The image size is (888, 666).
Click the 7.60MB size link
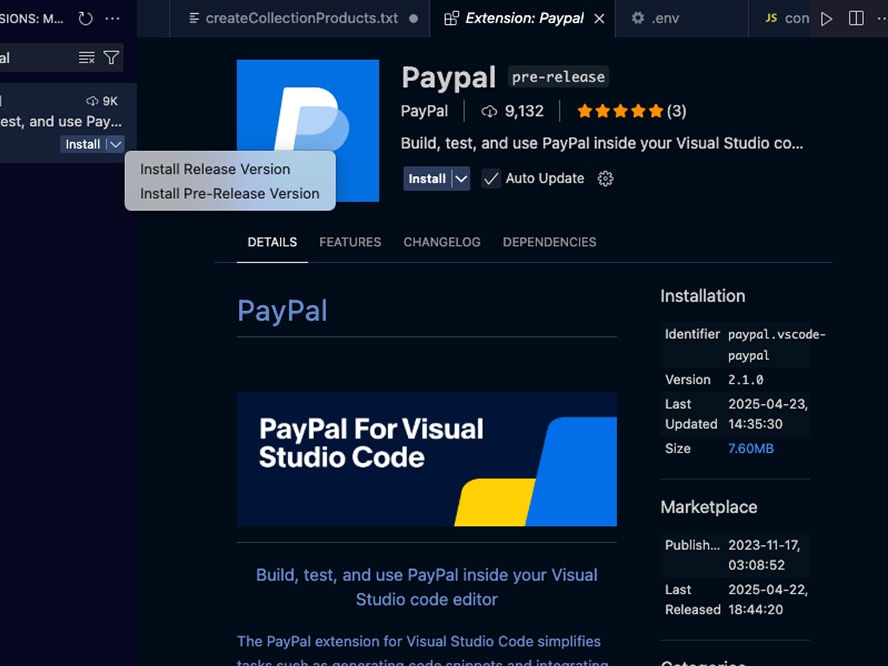(x=750, y=449)
